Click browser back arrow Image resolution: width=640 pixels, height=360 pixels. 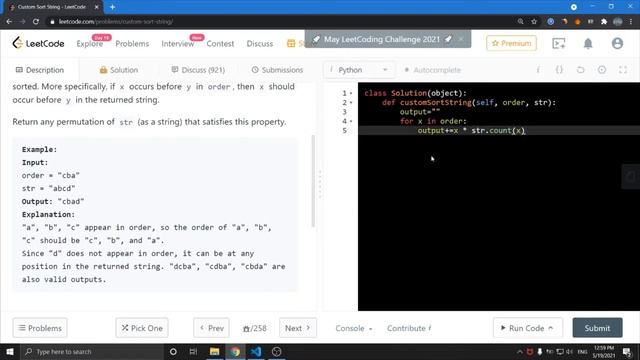click(9, 22)
